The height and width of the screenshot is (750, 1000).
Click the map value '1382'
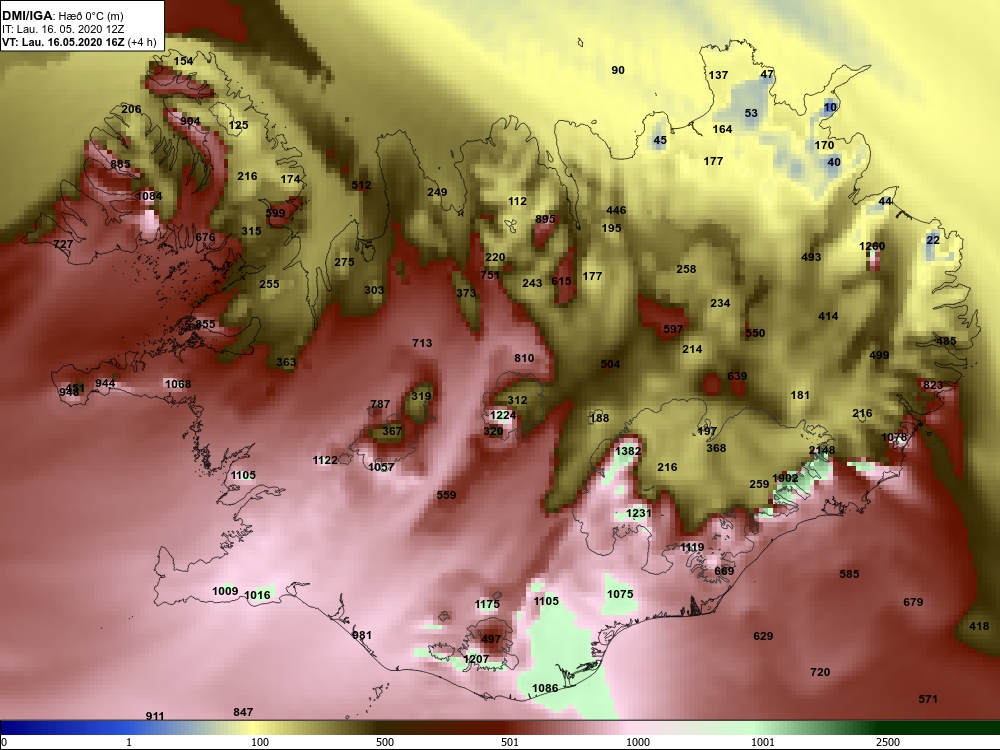(628, 451)
